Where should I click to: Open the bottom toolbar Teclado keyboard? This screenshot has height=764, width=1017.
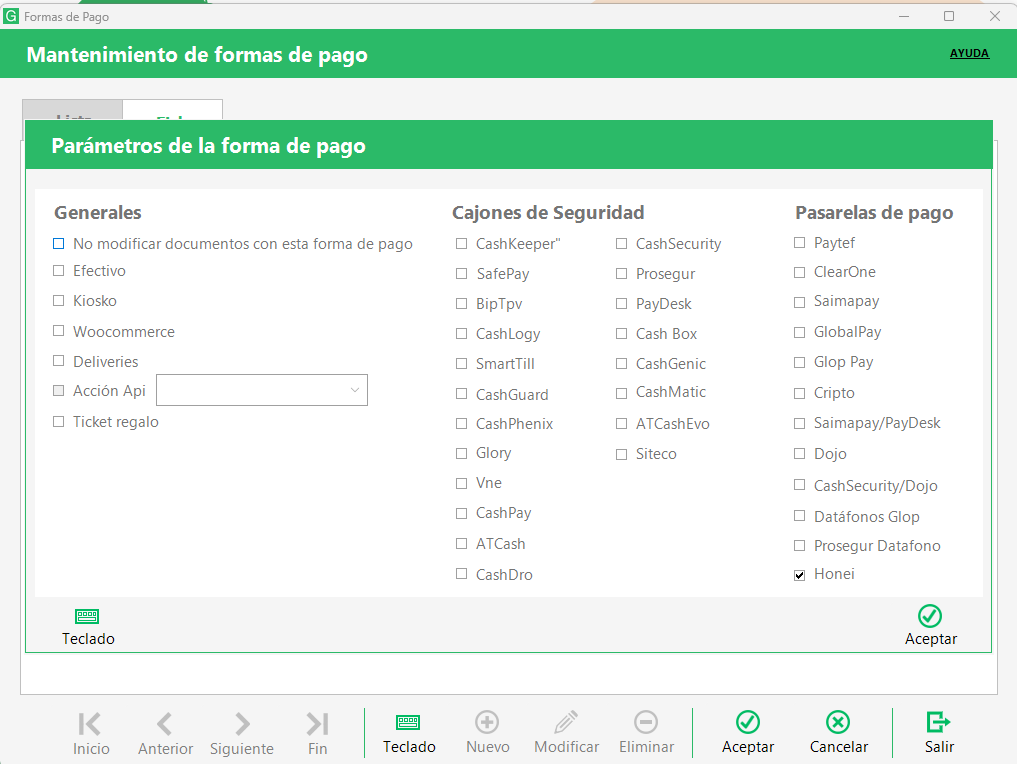tap(408, 723)
